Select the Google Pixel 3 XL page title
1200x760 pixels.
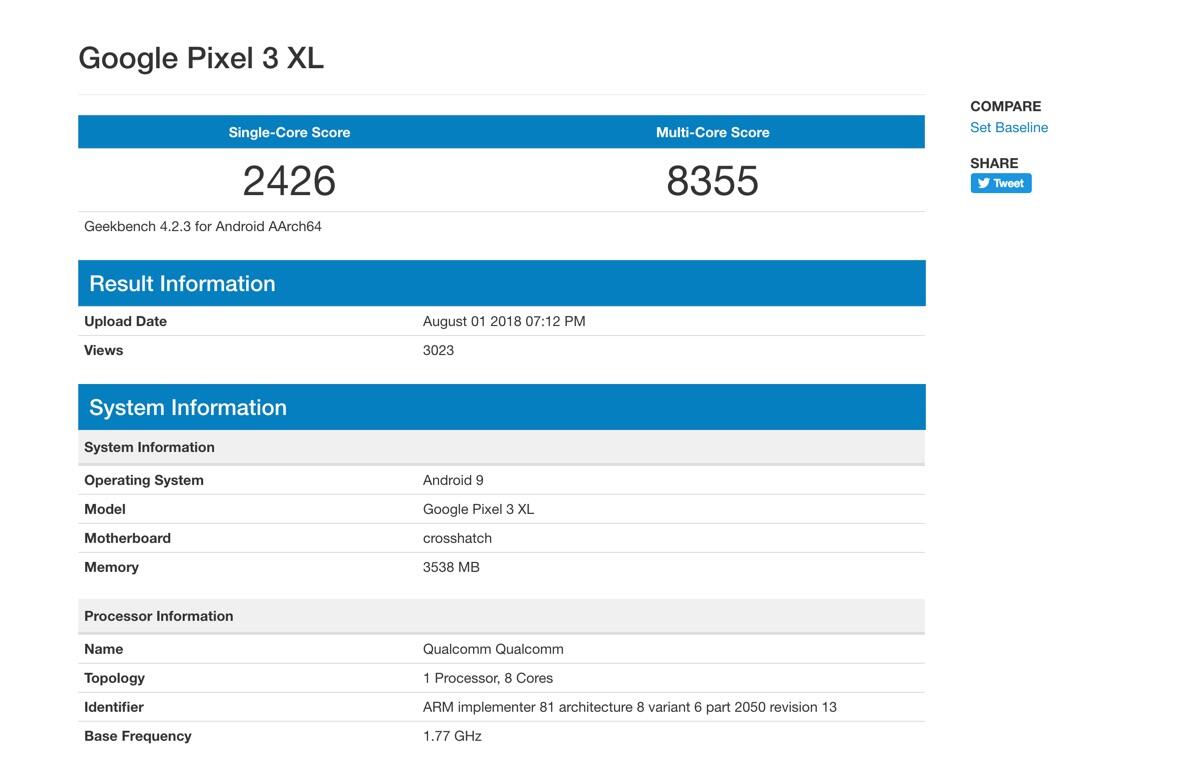pos(201,58)
